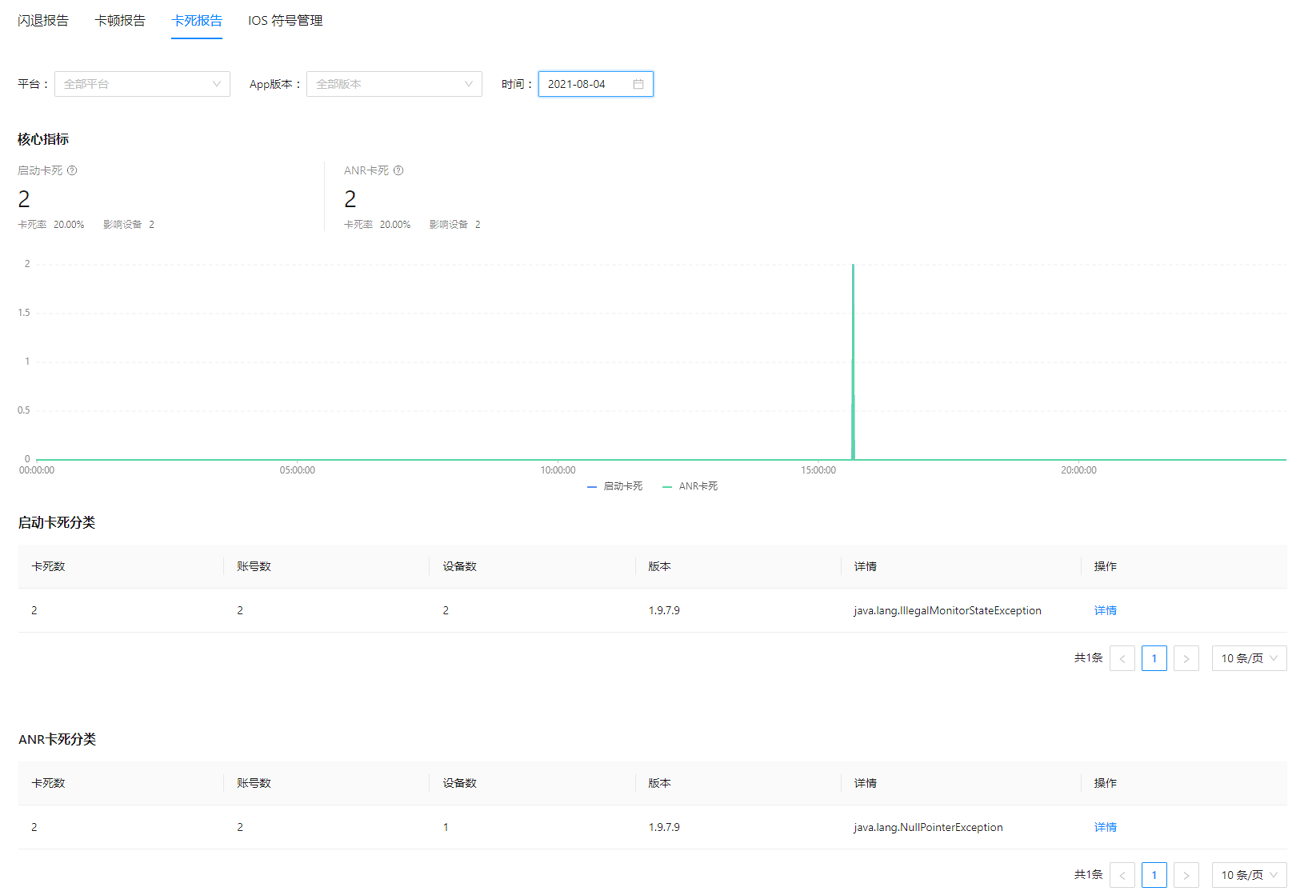Select page 1 in 启动卡死分类 pagination
The image size is (1296, 895).
(x=1154, y=658)
